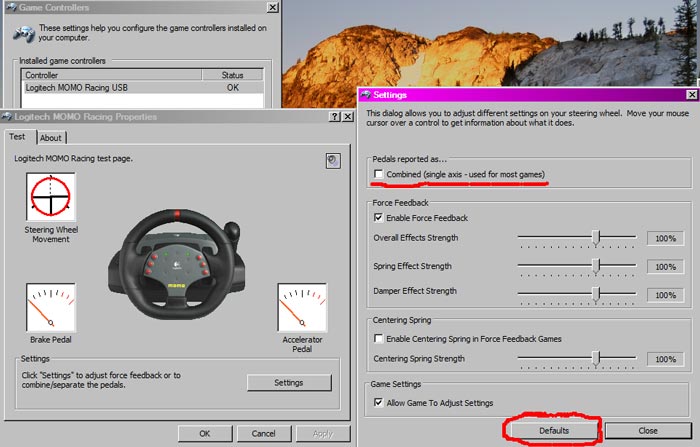This screenshot has height=447, width=700.
Task: Click the small wheel icon on the test page
Action: 333,161
